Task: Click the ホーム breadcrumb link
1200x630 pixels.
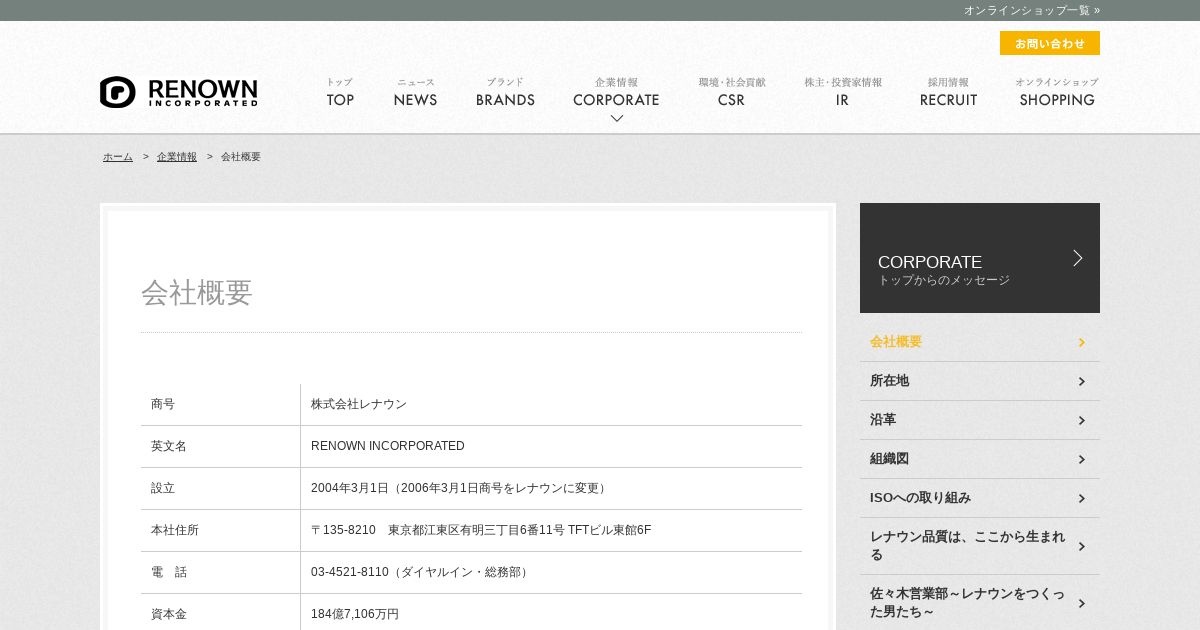Action: pos(118,157)
